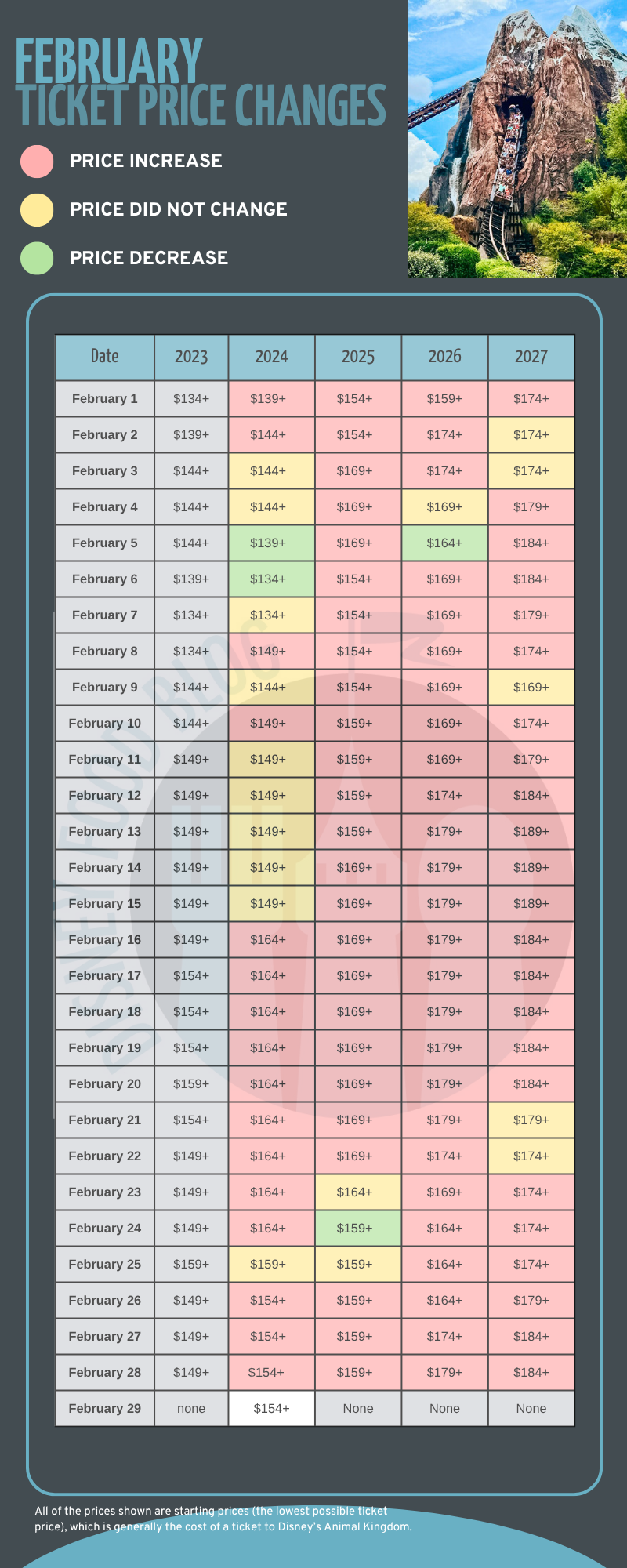Click the February Ticket Price Changes title
This screenshot has height=1568, width=627.
(x=201, y=82)
